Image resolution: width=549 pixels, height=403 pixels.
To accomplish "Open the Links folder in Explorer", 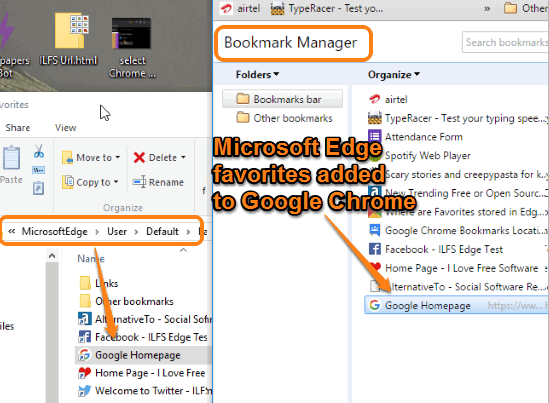I will coord(99,283).
